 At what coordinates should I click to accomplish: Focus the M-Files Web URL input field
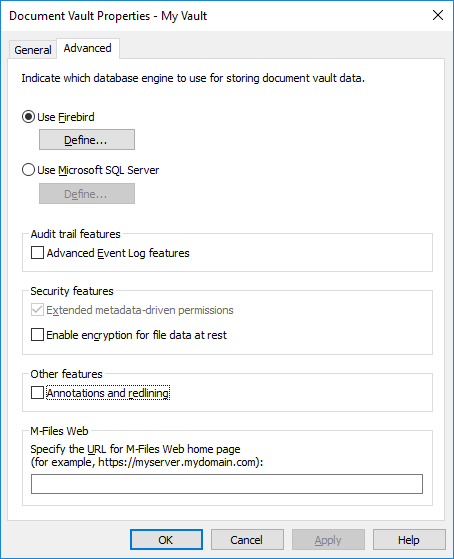tap(227, 484)
